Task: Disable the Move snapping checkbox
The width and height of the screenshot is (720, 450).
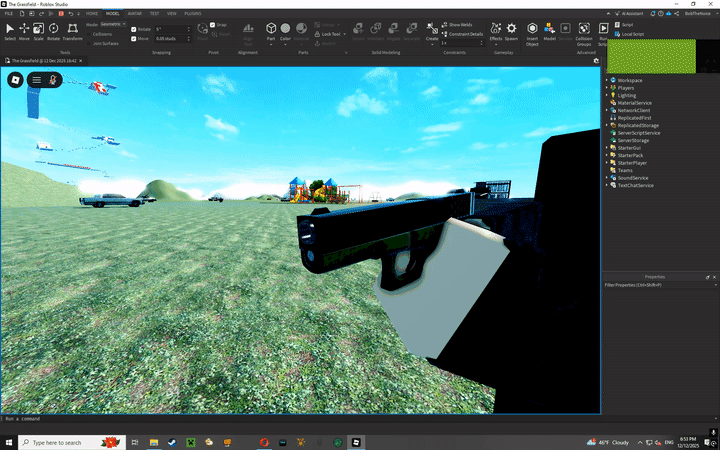Action: point(135,39)
